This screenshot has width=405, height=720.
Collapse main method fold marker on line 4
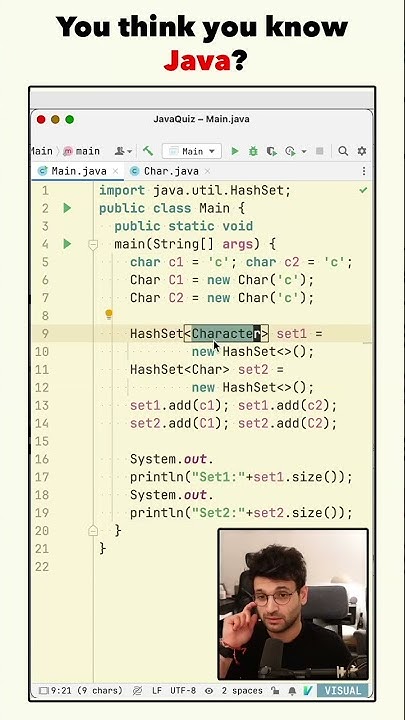(93, 245)
